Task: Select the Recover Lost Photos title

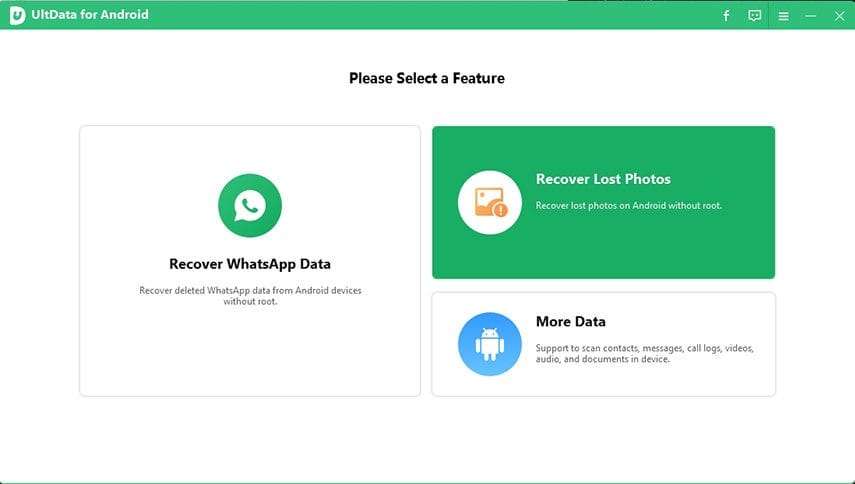Action: (603, 179)
